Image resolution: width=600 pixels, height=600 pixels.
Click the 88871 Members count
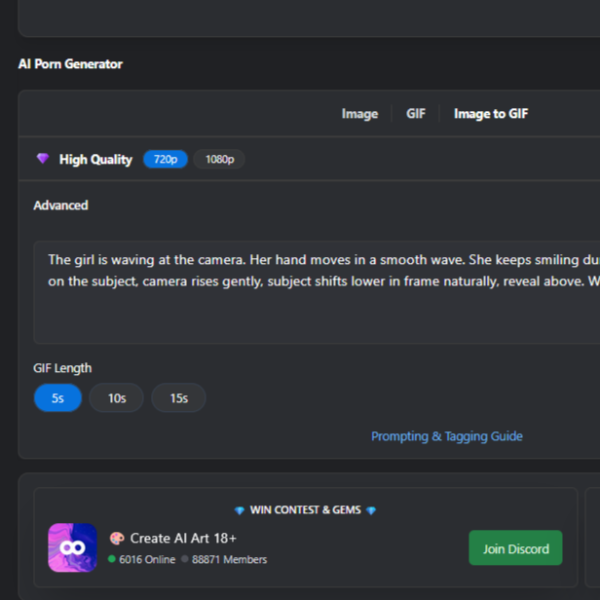[x=229, y=559]
